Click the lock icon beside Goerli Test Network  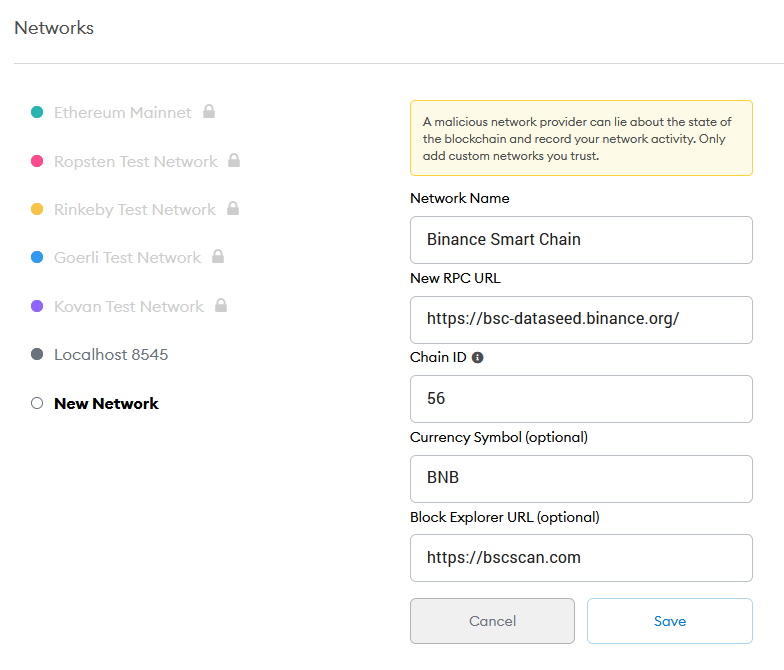pos(218,256)
